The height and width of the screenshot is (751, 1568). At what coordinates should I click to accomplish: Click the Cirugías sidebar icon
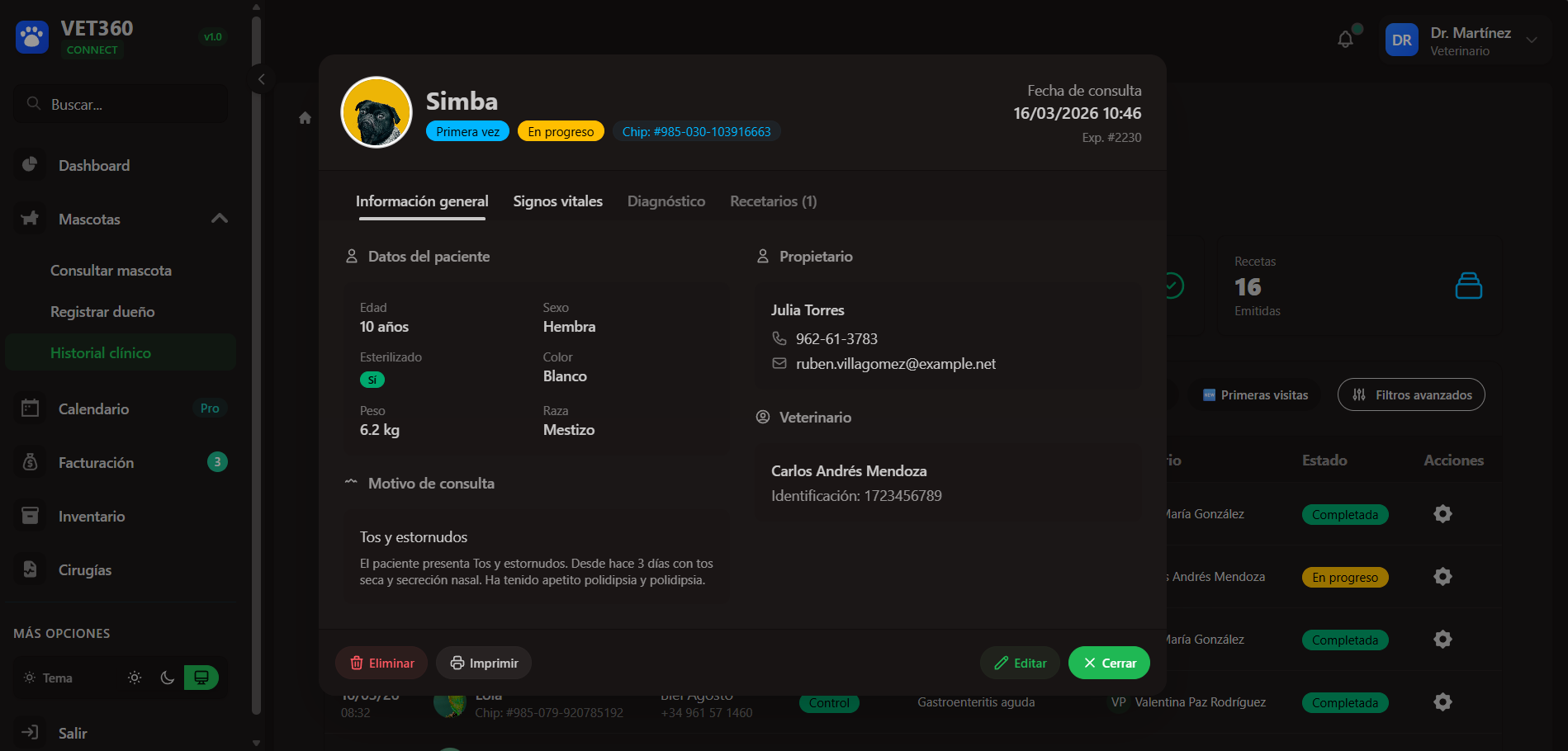(x=31, y=569)
